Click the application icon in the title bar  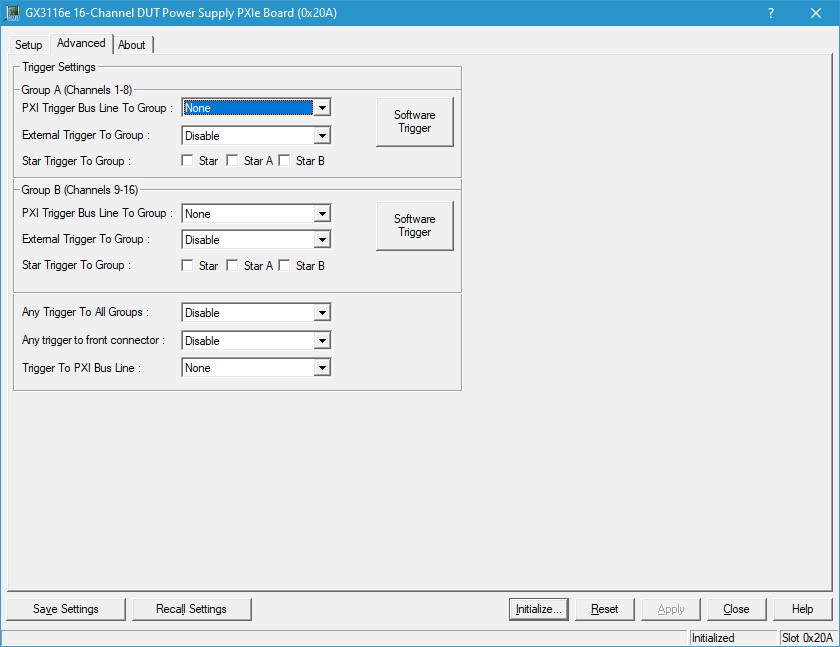[13, 13]
